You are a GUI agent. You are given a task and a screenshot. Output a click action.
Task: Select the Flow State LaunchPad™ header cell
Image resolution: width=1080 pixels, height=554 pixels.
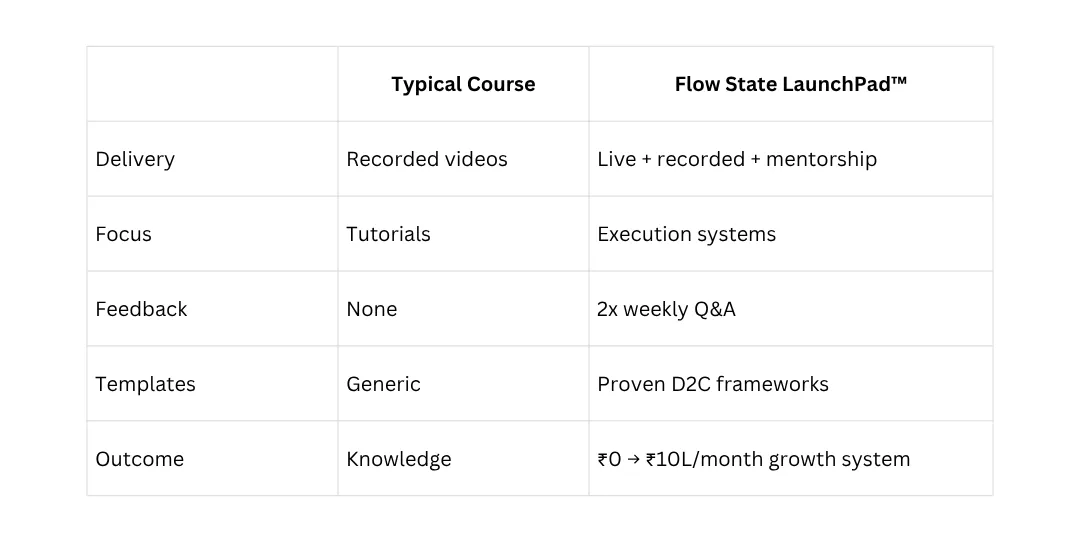click(791, 84)
